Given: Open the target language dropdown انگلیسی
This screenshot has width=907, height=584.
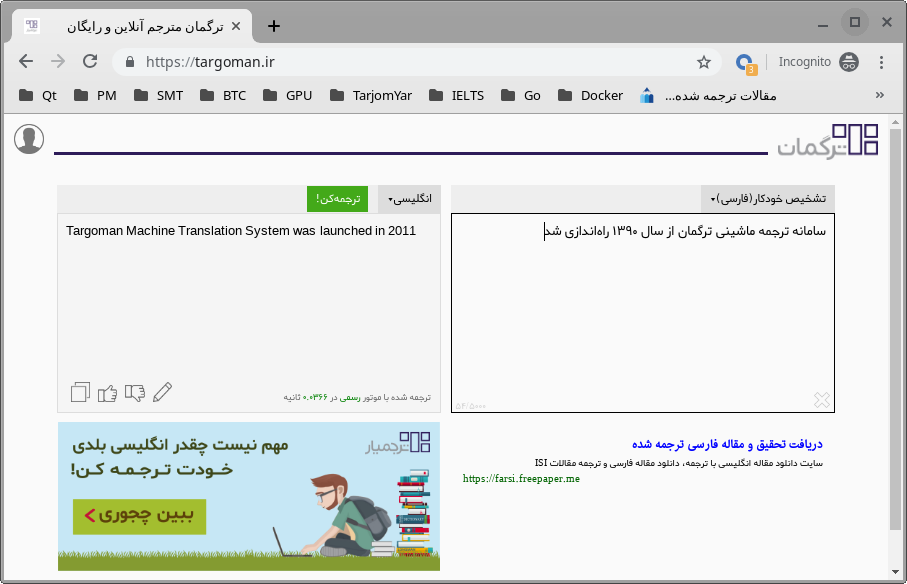Looking at the screenshot, I should (x=409, y=199).
